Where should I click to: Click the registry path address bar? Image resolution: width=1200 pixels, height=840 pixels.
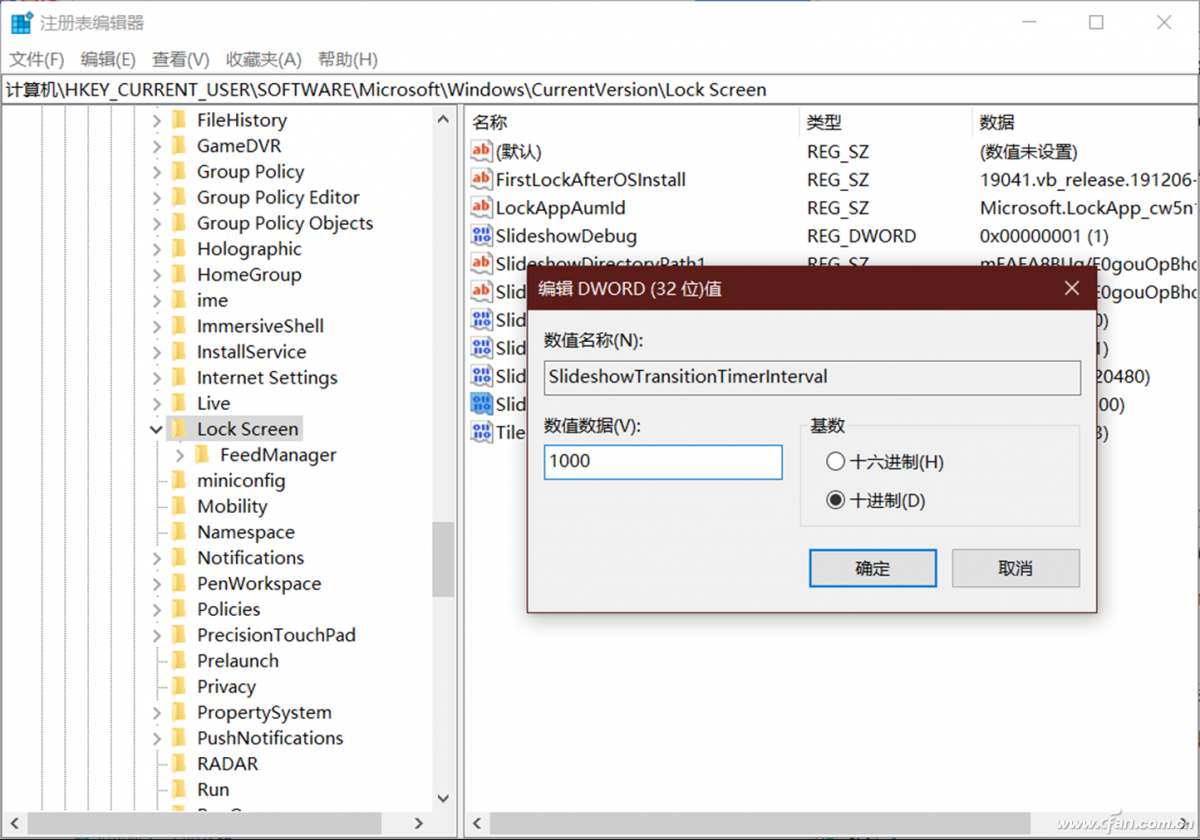tap(600, 89)
